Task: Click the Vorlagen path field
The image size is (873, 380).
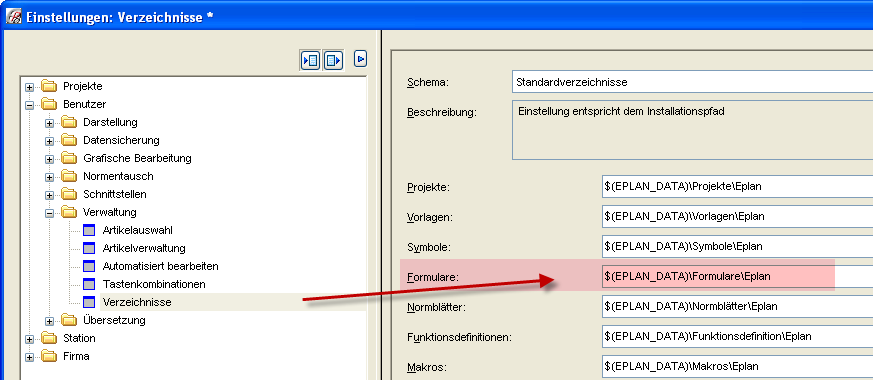Action: (x=737, y=216)
